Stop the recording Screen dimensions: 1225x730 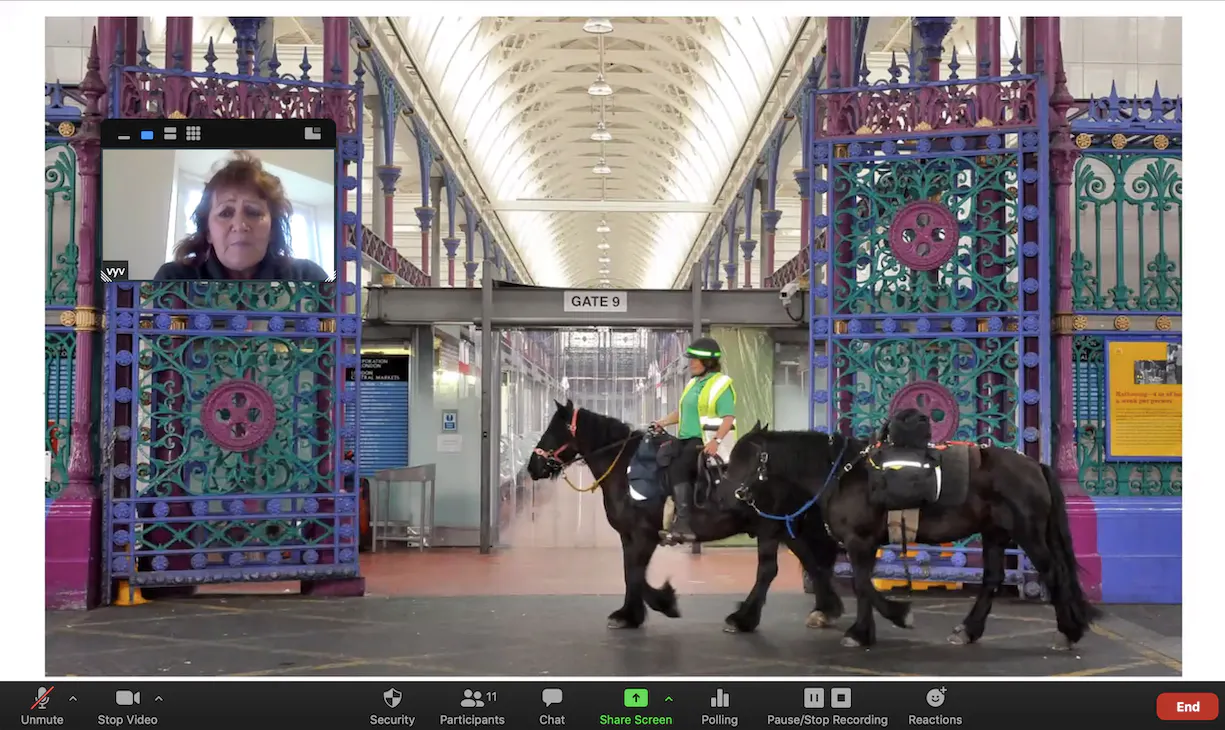[841, 698]
